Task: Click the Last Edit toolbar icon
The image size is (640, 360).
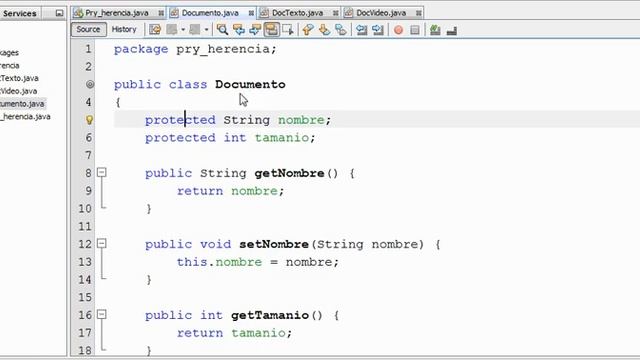Action: click(x=155, y=29)
